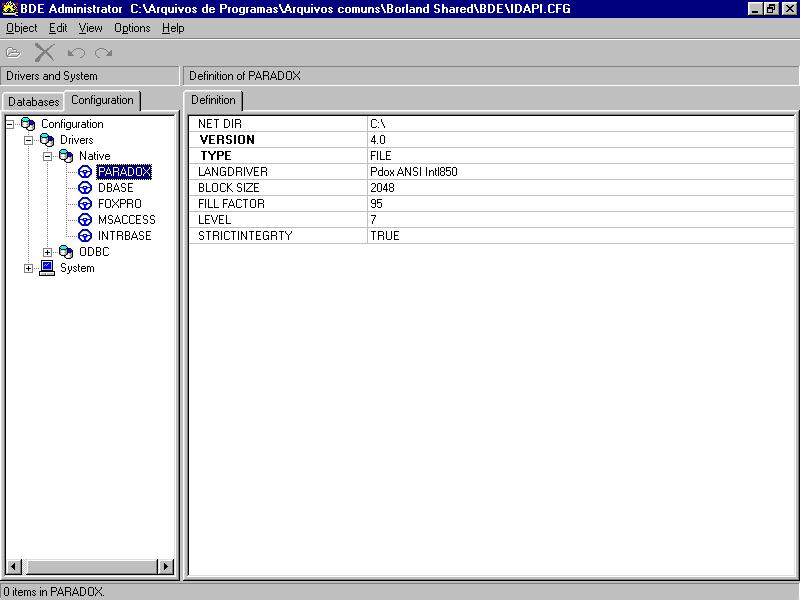Viewport: 800px width, 600px height.
Task: Click the tree horizontal scrollbar right arrow
Action: tap(166, 567)
